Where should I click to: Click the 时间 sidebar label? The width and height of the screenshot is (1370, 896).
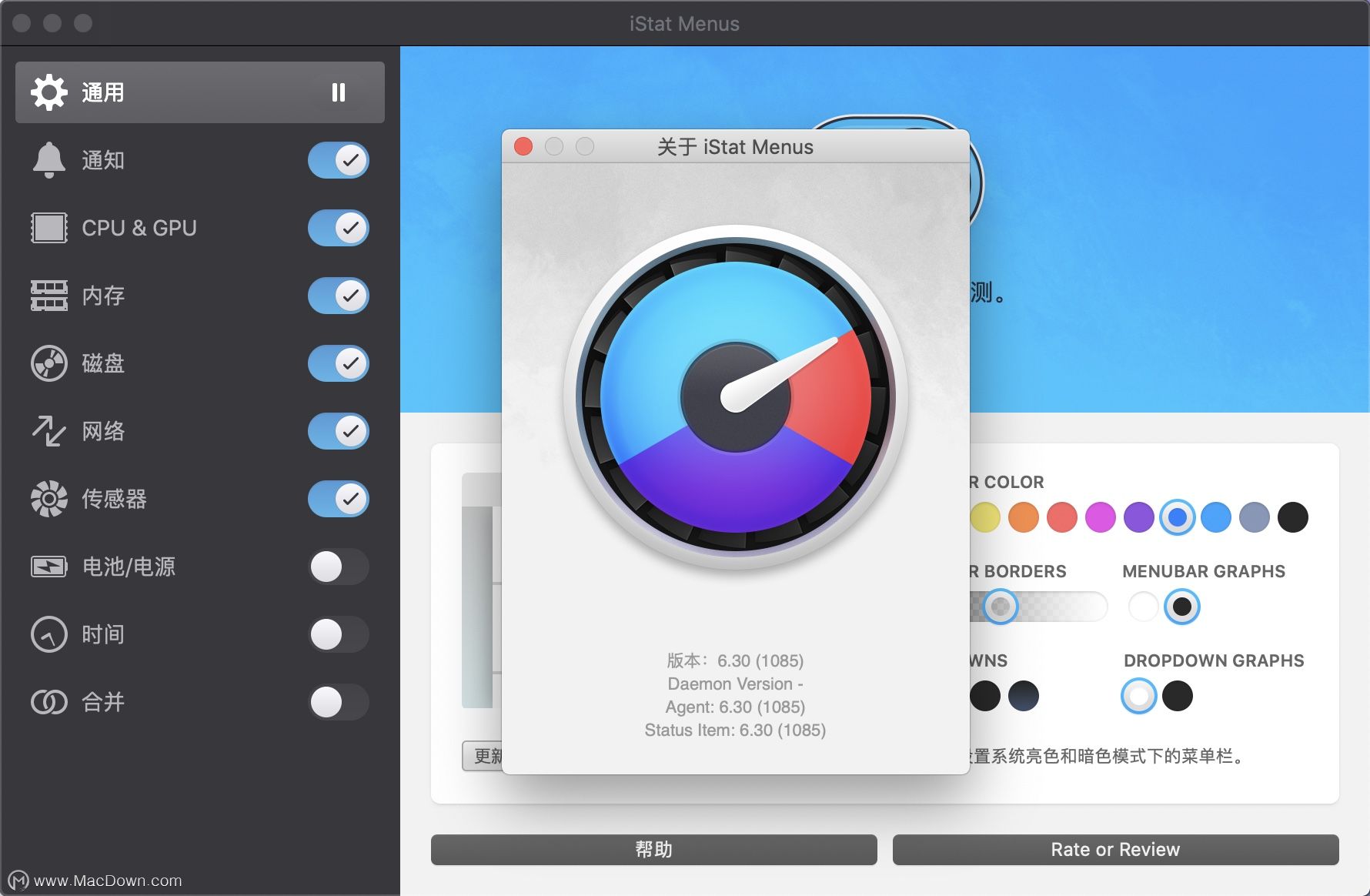pos(103,634)
